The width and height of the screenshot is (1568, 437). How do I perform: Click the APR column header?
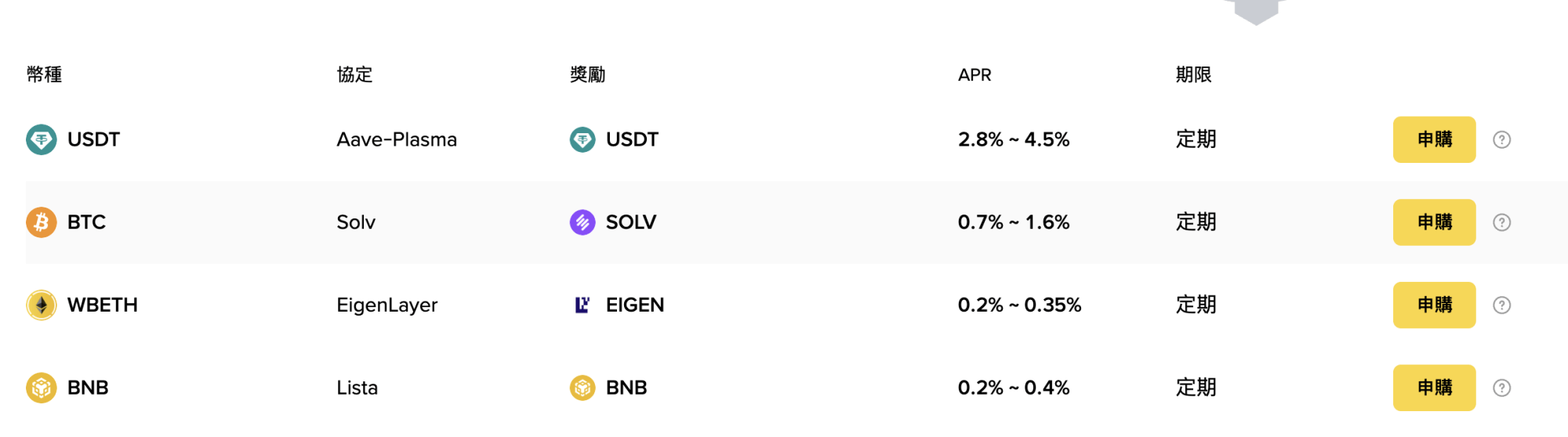[975, 75]
